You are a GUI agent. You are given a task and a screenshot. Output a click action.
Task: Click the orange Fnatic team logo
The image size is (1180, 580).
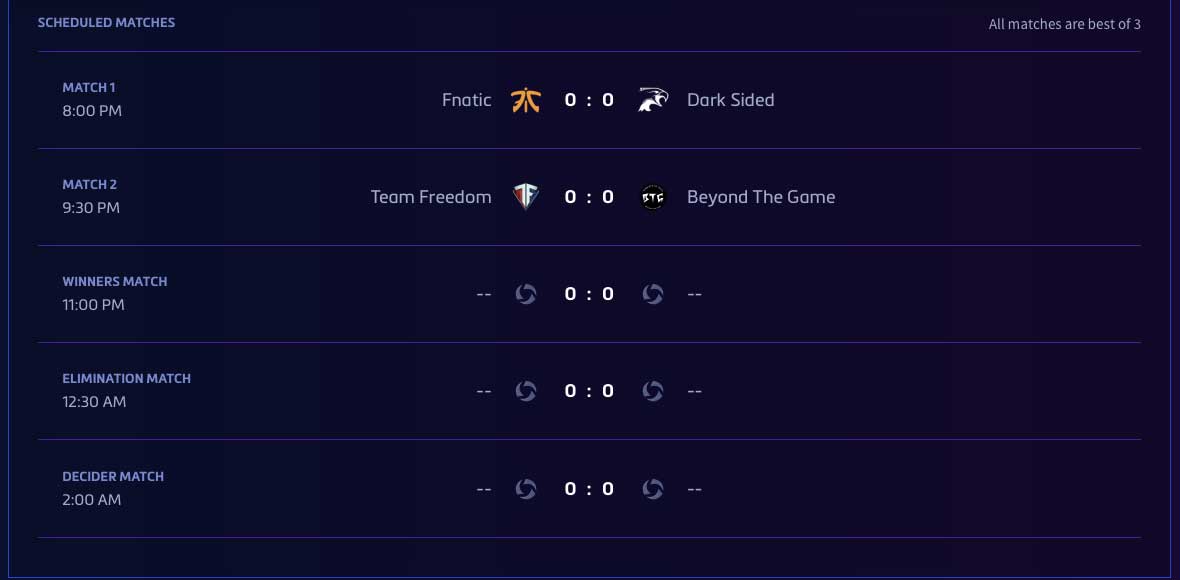[525, 100]
